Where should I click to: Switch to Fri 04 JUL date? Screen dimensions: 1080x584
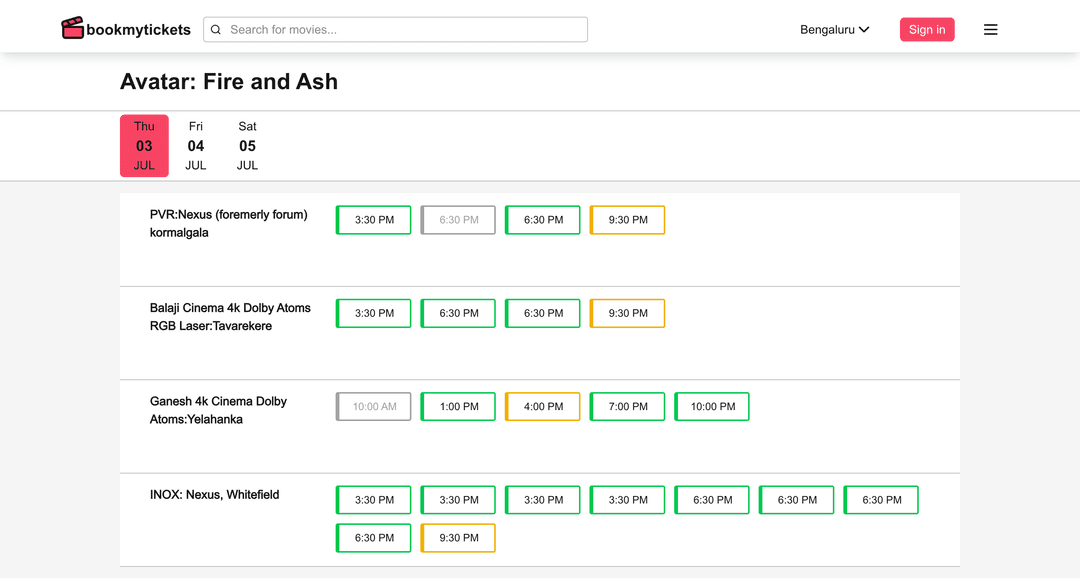[x=196, y=146]
